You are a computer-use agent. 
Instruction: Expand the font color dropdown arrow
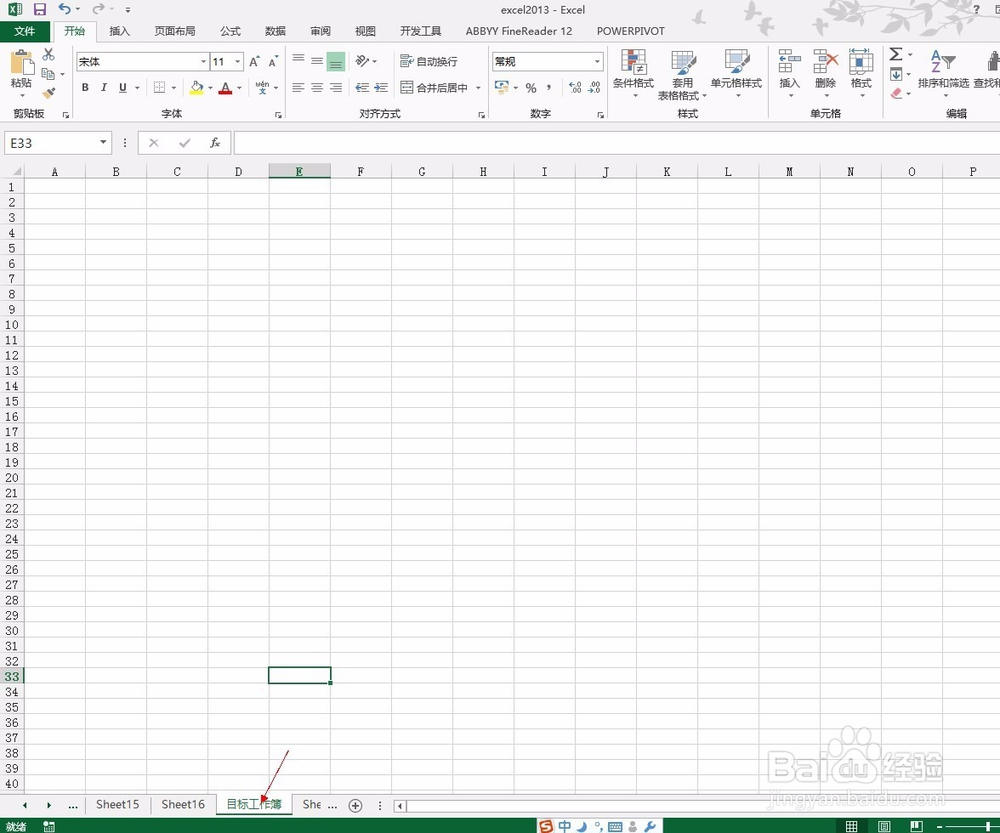[239, 88]
